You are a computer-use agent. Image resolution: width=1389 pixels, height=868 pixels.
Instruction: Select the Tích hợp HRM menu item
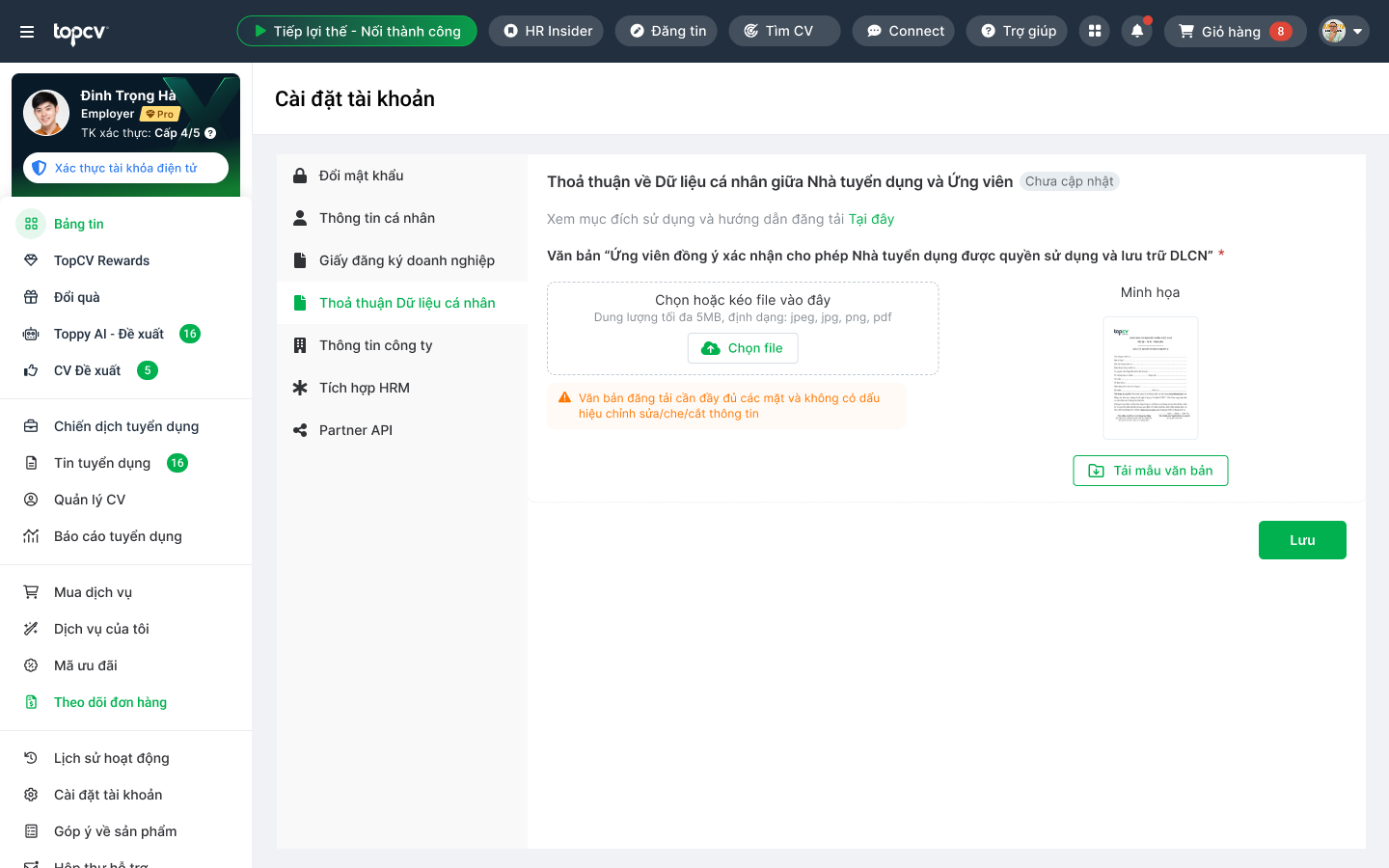pyautogui.click(x=402, y=388)
